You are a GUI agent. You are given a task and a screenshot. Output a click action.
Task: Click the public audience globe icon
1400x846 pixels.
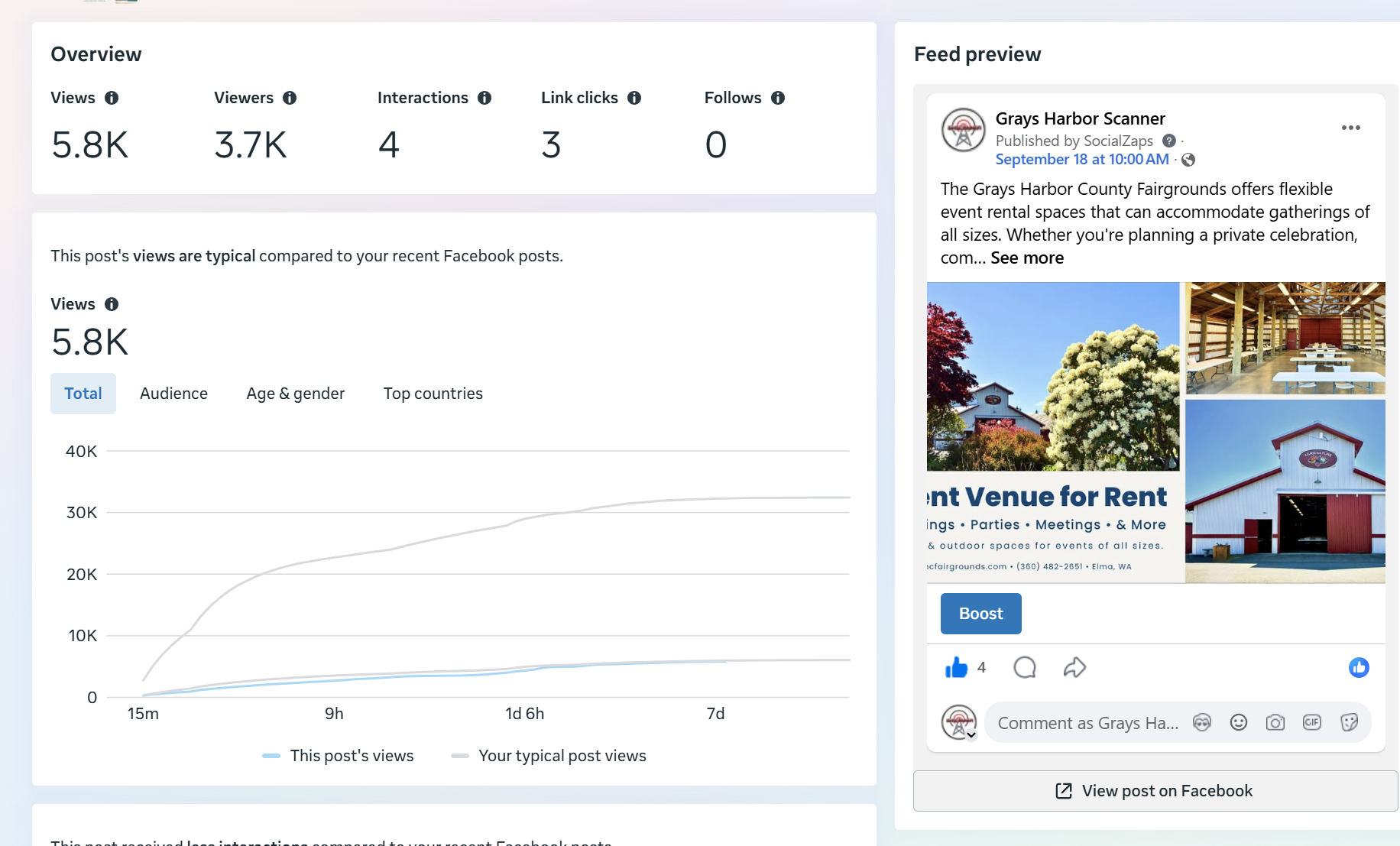coord(1188,160)
